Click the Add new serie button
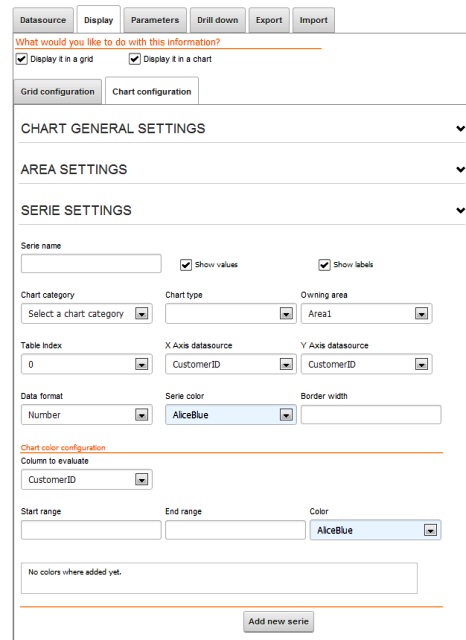 pyautogui.click(x=279, y=622)
